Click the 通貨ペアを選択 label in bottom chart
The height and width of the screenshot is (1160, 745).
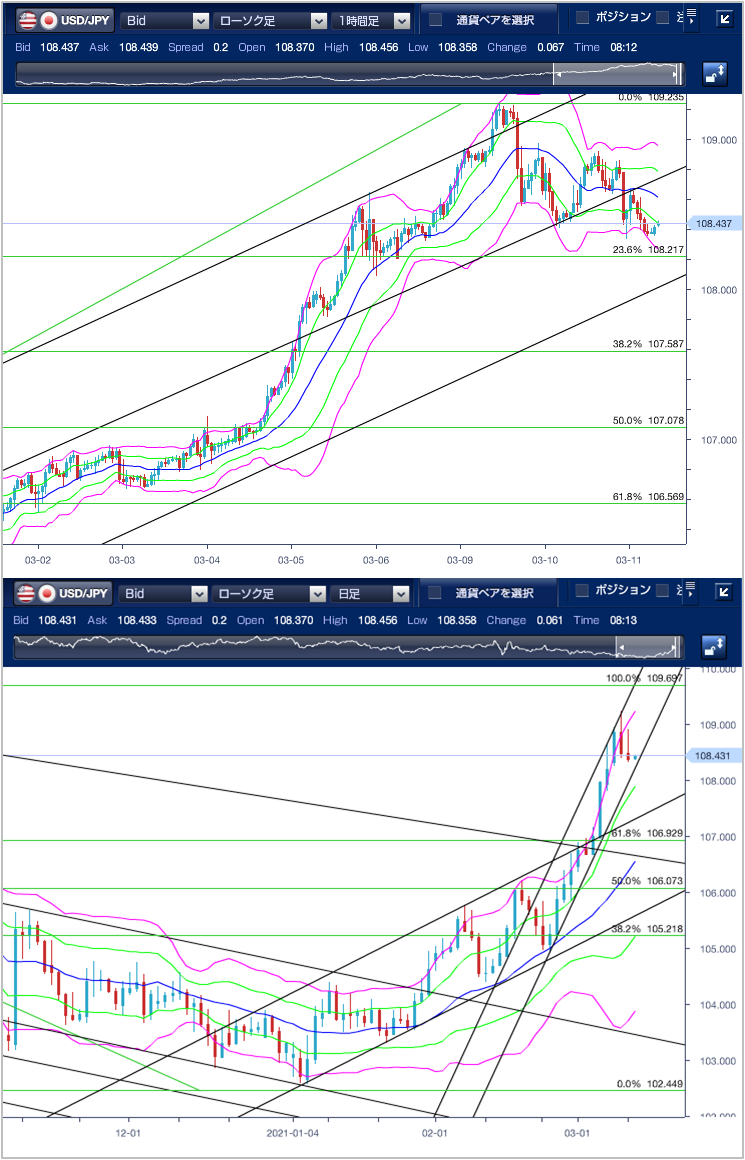point(494,594)
